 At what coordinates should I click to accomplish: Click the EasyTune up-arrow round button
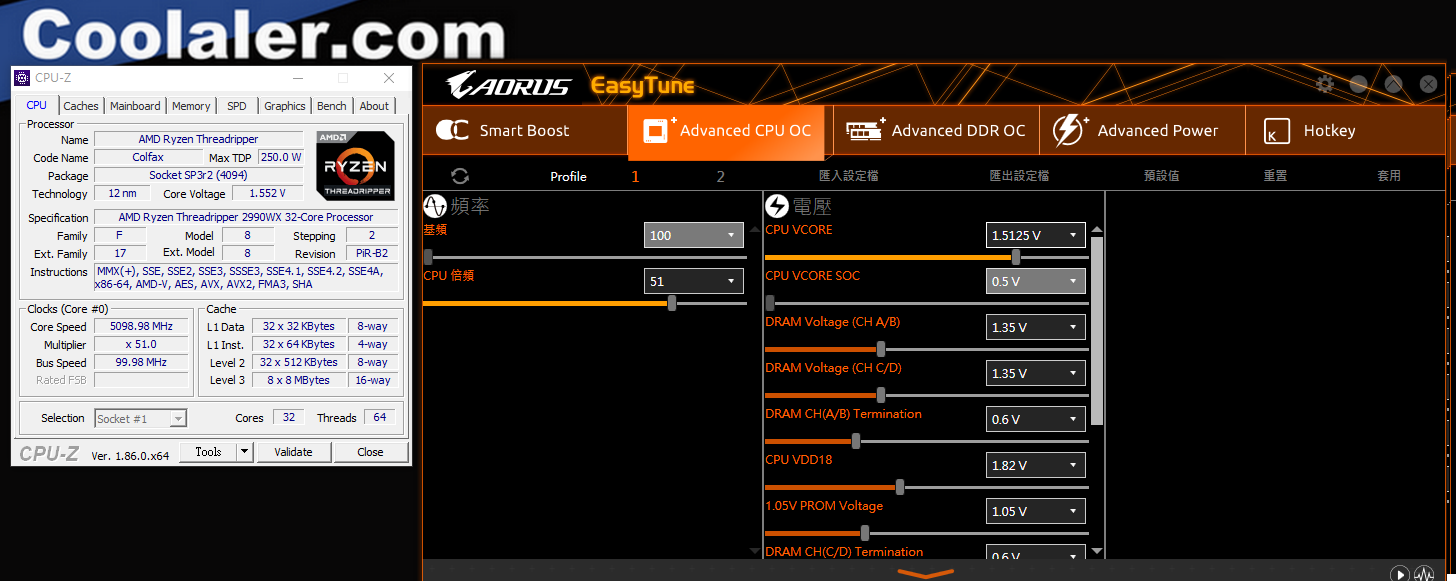pos(1393,85)
